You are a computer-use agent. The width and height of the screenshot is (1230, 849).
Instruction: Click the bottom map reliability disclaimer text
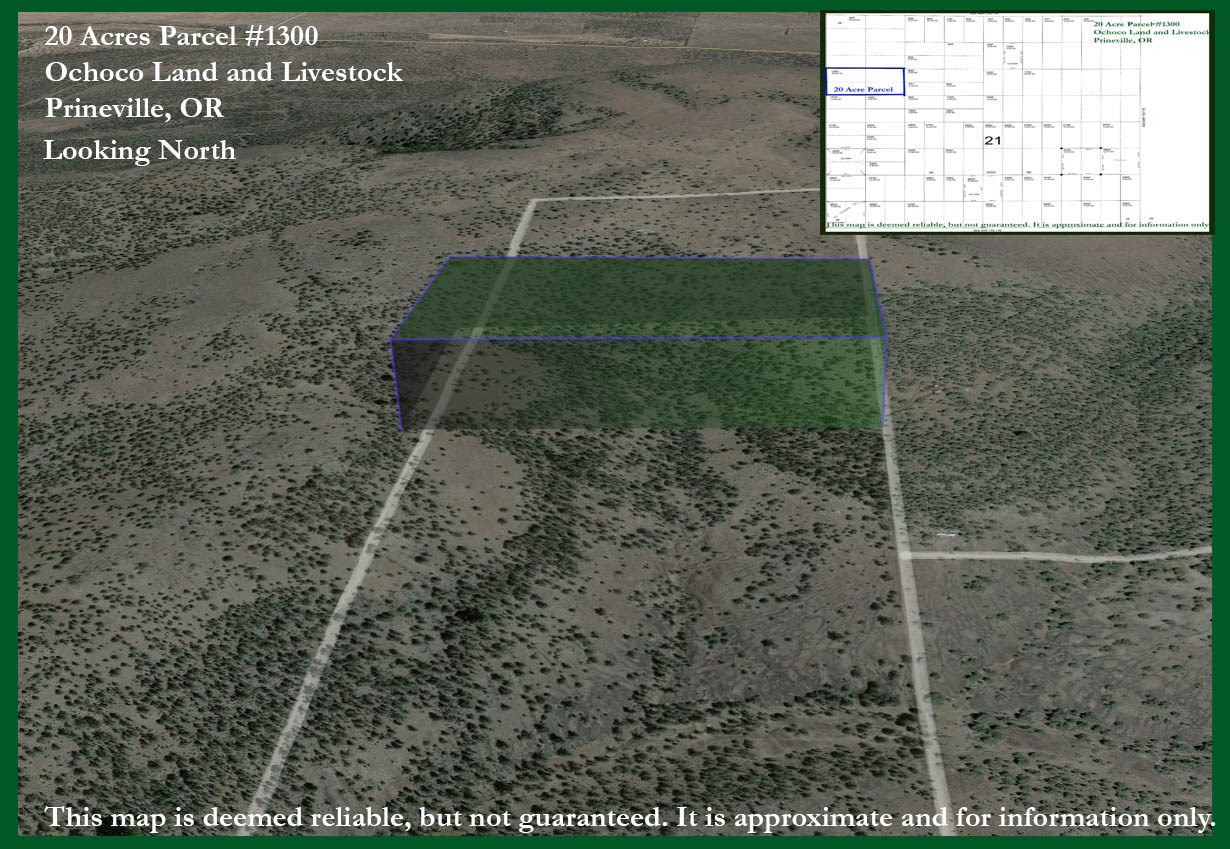pos(630,816)
